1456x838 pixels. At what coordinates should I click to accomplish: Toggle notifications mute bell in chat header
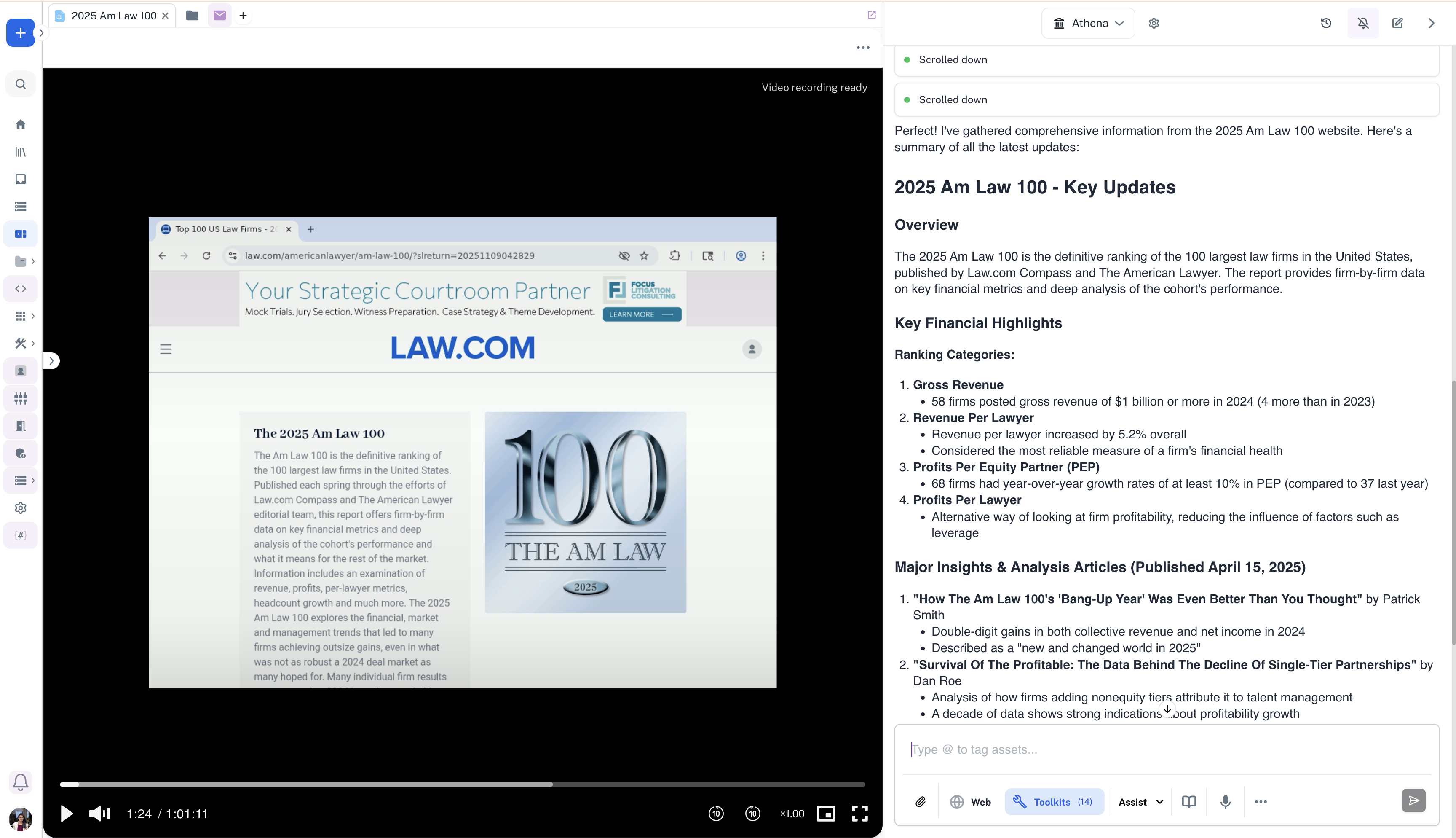(1363, 23)
